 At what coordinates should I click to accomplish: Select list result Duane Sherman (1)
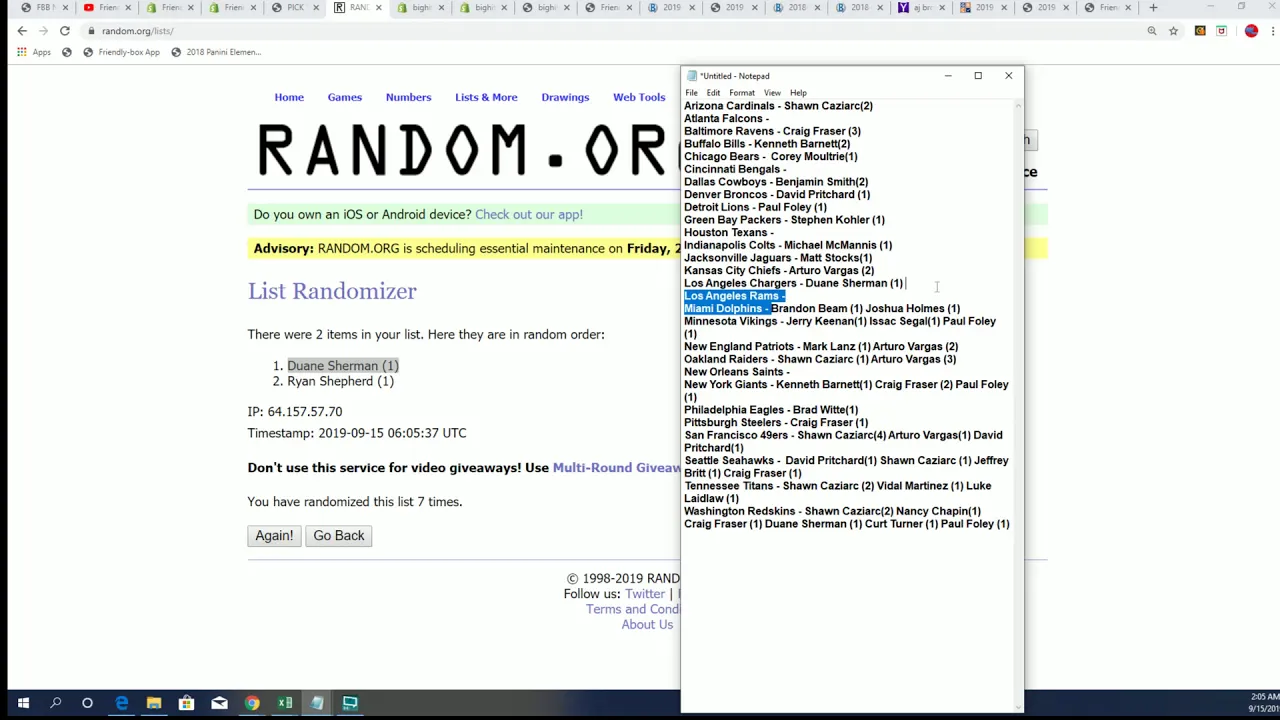pos(343,366)
